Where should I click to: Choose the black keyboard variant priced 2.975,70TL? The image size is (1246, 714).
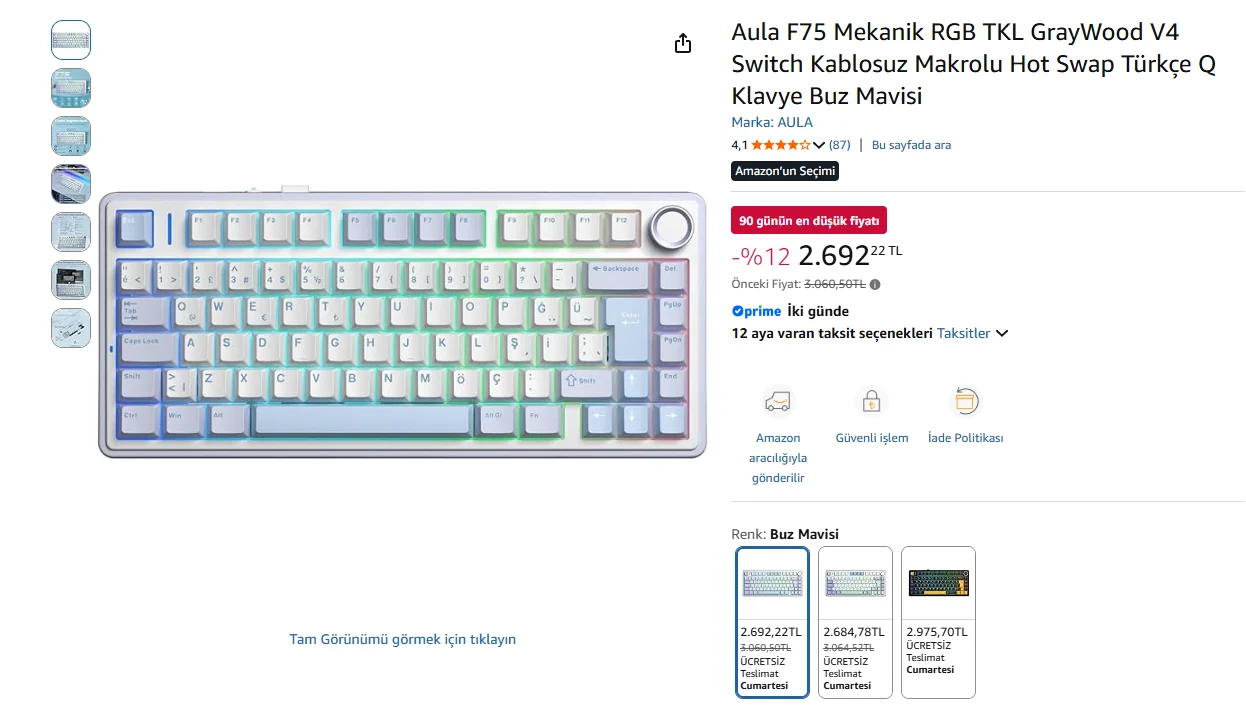[938, 622]
